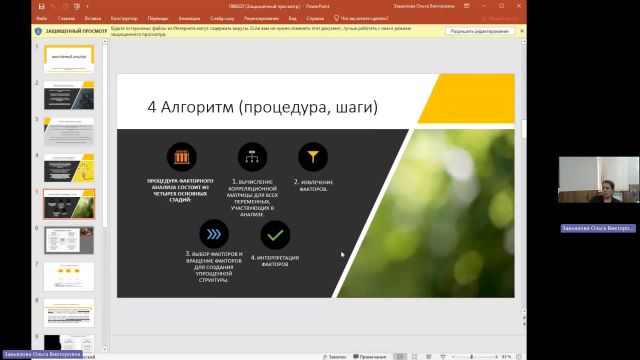Viewport: 640px width, 360px height.
Task: Select slide 2 thumbnail
Action: tap(69, 95)
